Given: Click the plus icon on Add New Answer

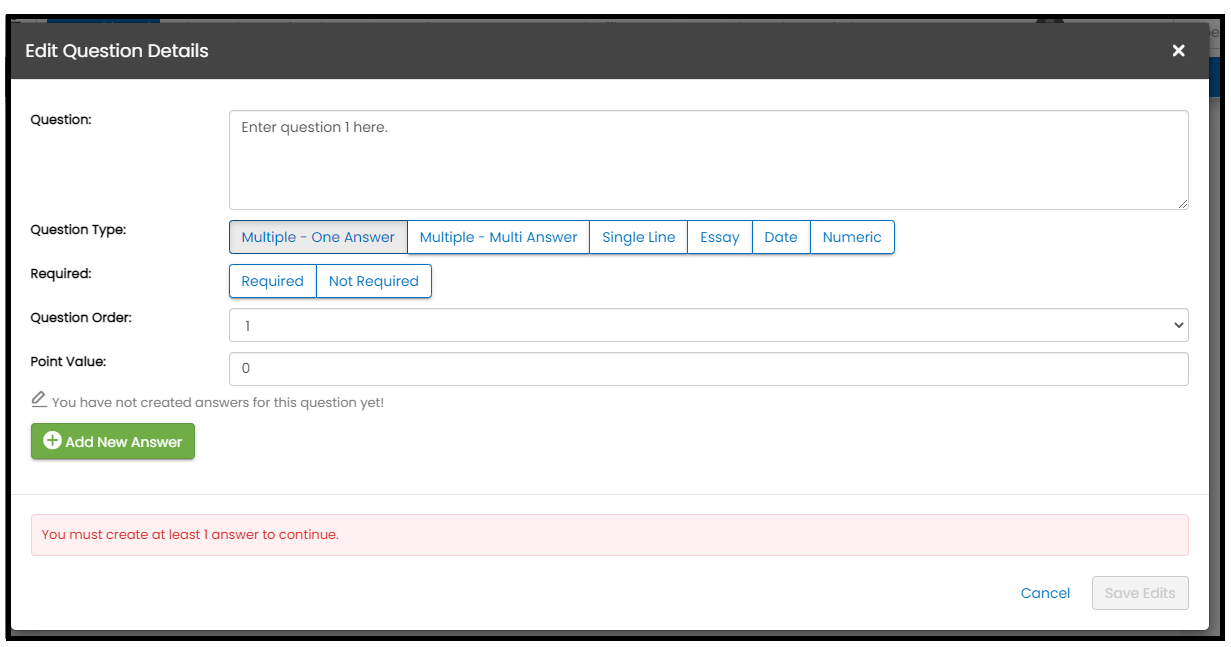Looking at the screenshot, I should (52, 441).
